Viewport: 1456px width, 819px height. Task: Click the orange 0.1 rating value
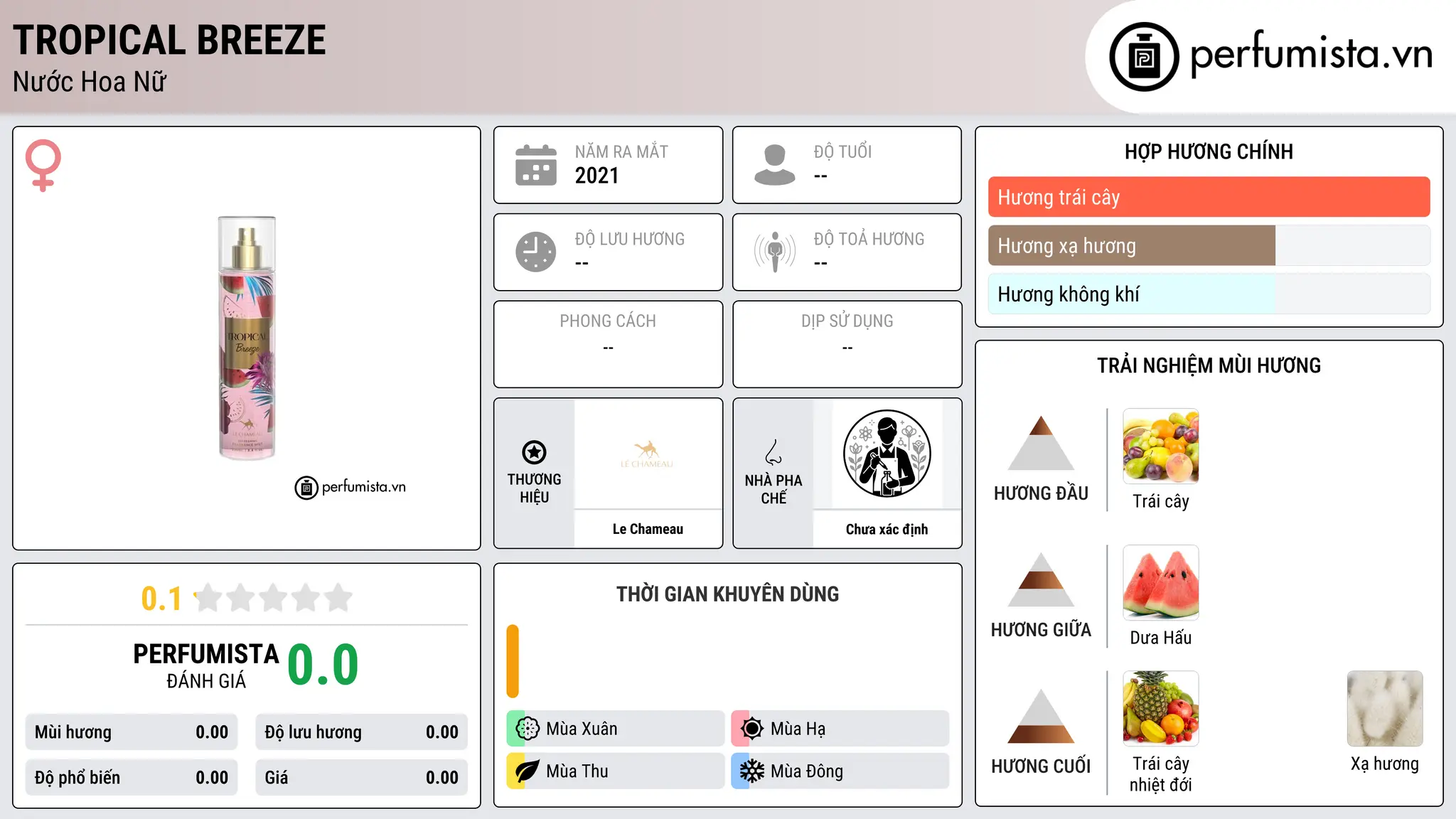pos(161,599)
